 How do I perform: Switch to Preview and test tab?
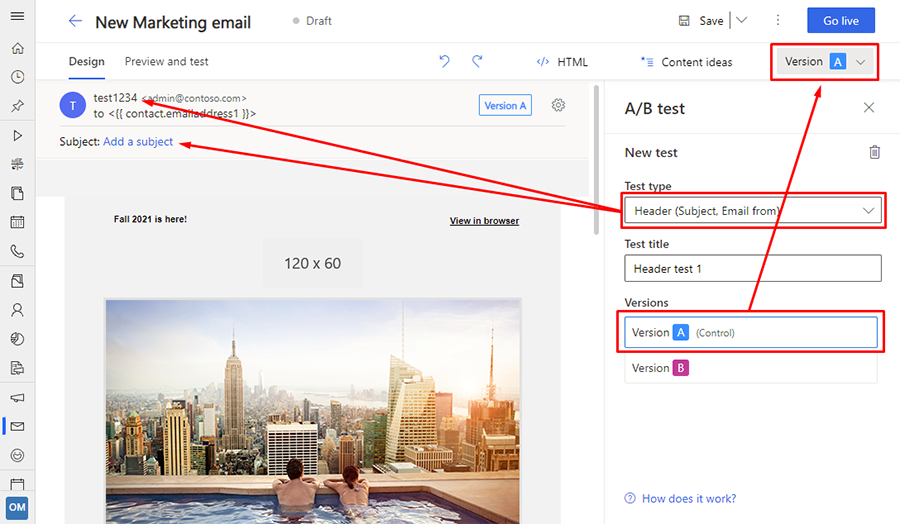(x=166, y=61)
